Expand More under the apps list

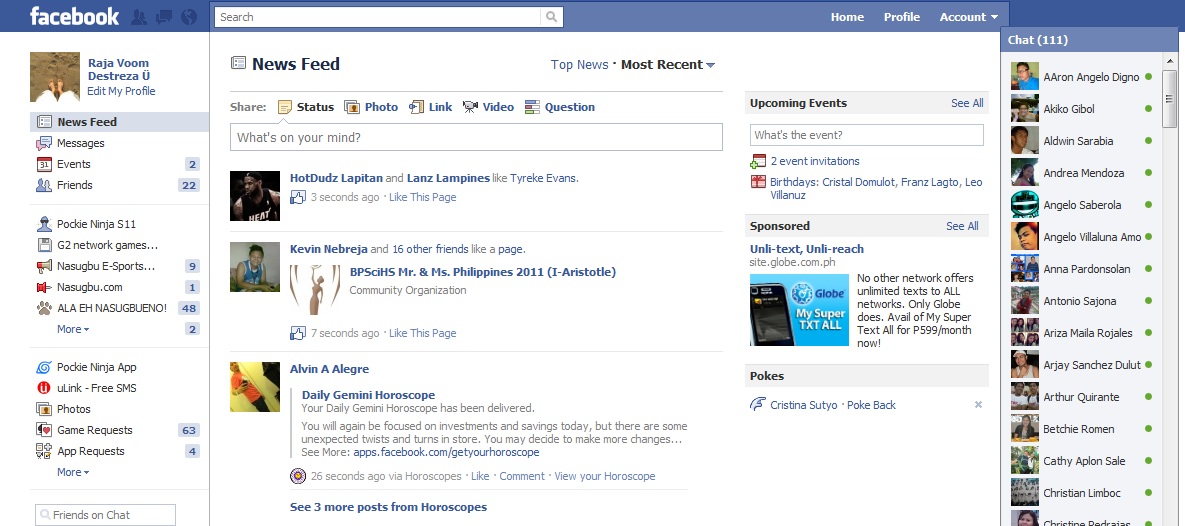73,472
